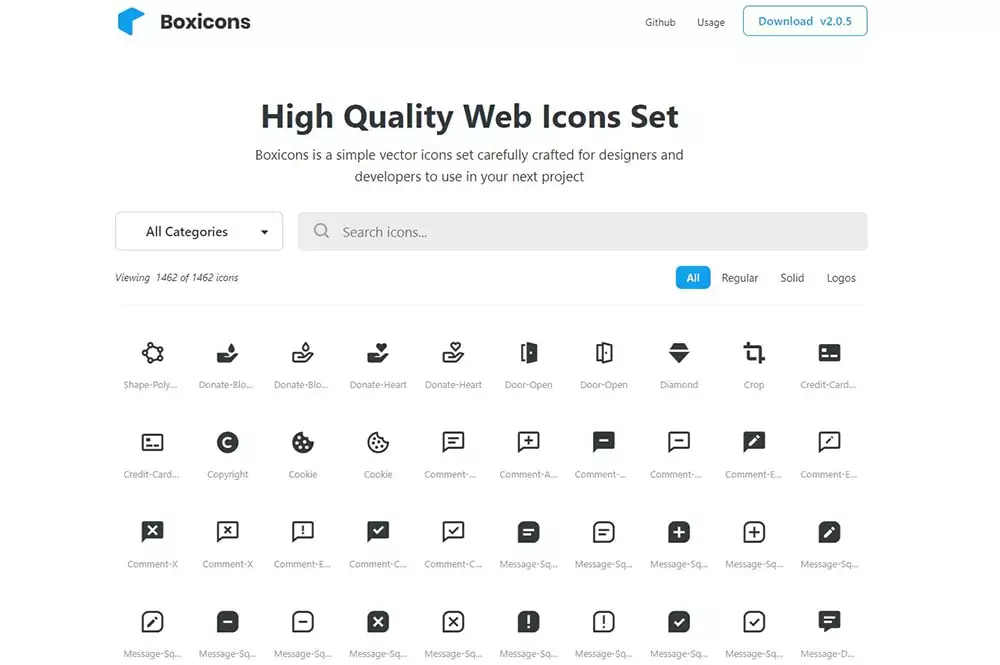This screenshot has height=665, width=1000.
Task: Select the outline Message-Square detail icon
Action: (x=604, y=532)
